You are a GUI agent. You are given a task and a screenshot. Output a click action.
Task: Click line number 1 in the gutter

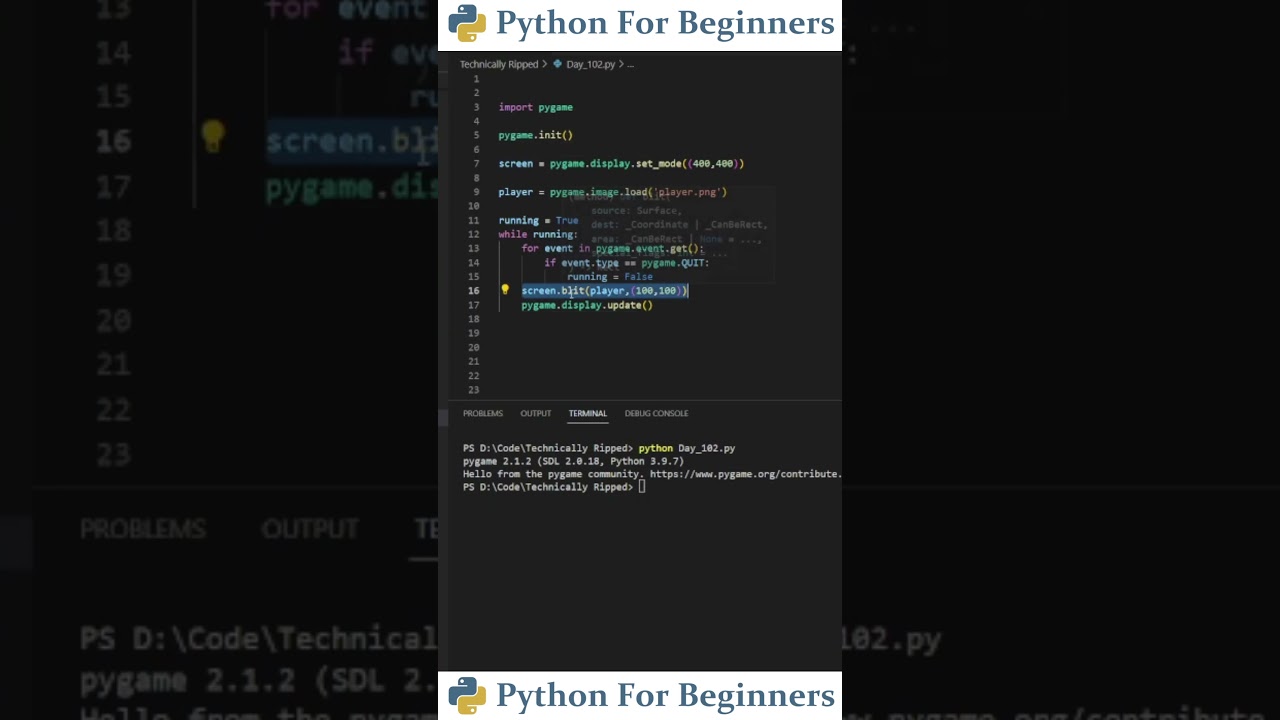476,79
